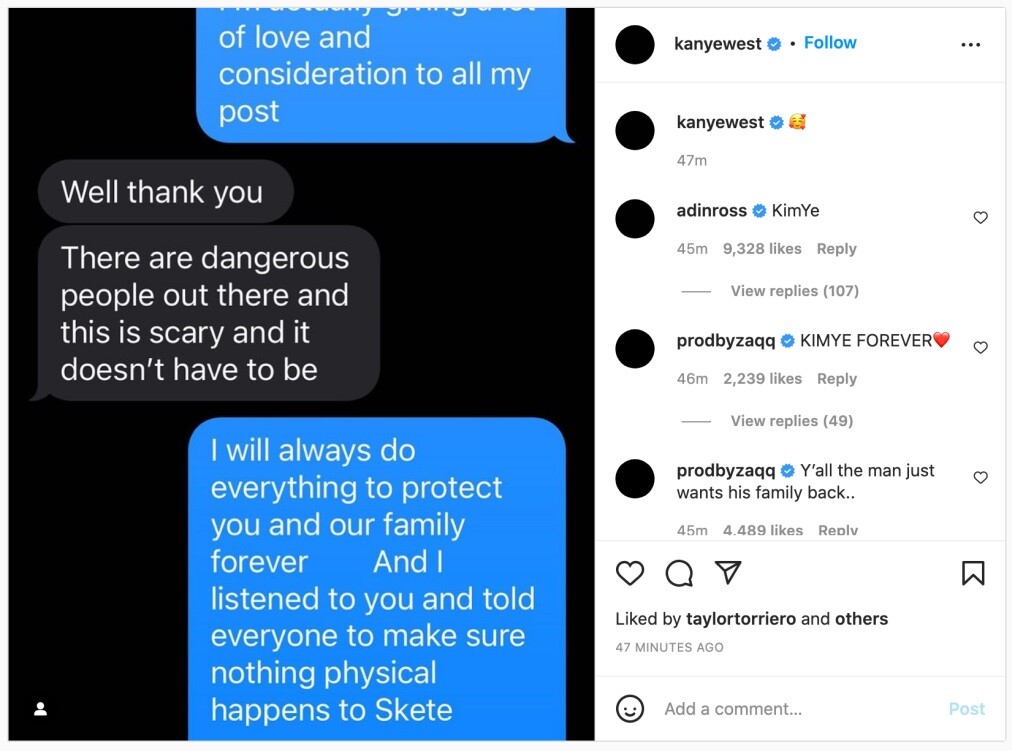Reply to adinross's comment
This screenshot has height=751, width=1012.
tap(836, 248)
